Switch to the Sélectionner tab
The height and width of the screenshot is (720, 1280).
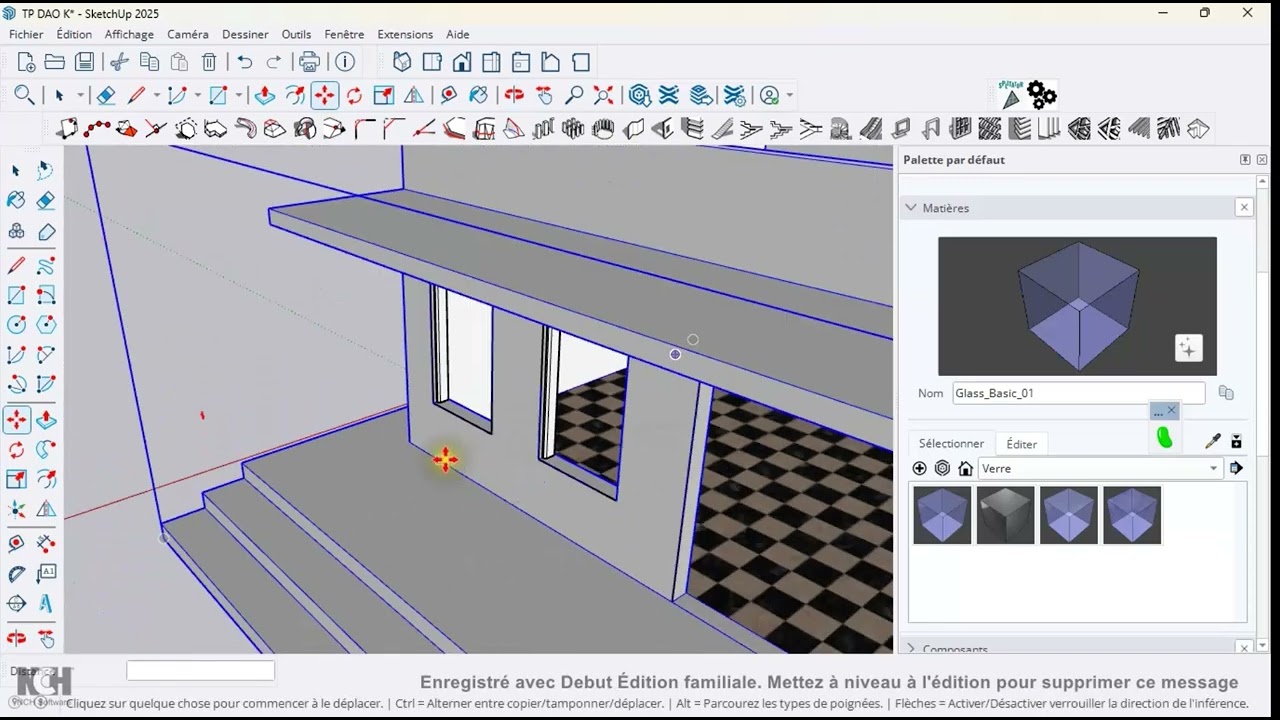pos(951,443)
